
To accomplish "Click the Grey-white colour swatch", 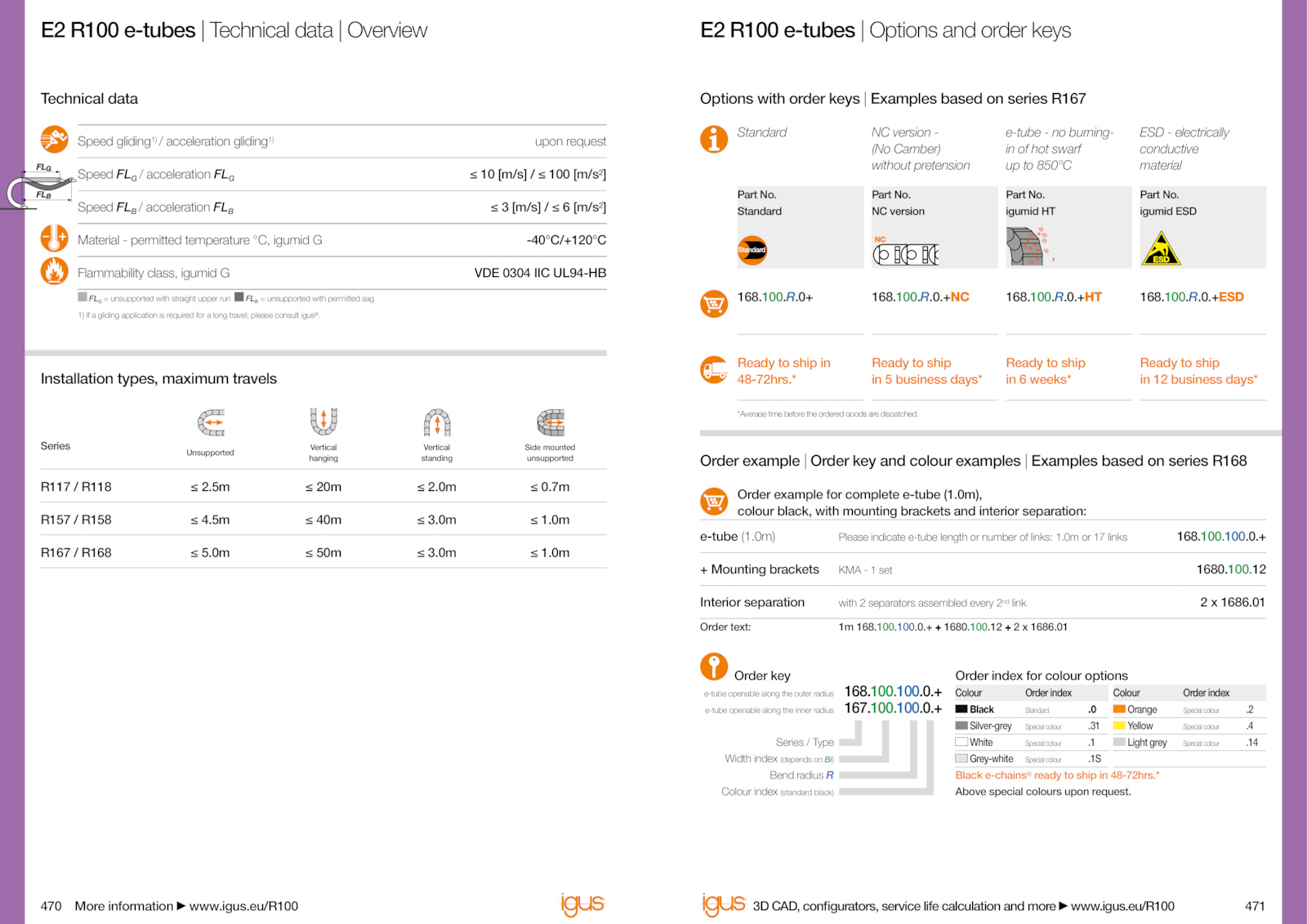I will pyautogui.click(x=961, y=758).
